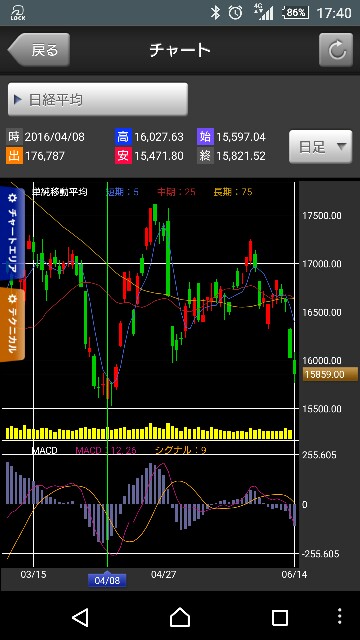Tap the alarm clock status icon
Image resolution: width=360 pixels, height=640 pixels.
click(x=236, y=13)
